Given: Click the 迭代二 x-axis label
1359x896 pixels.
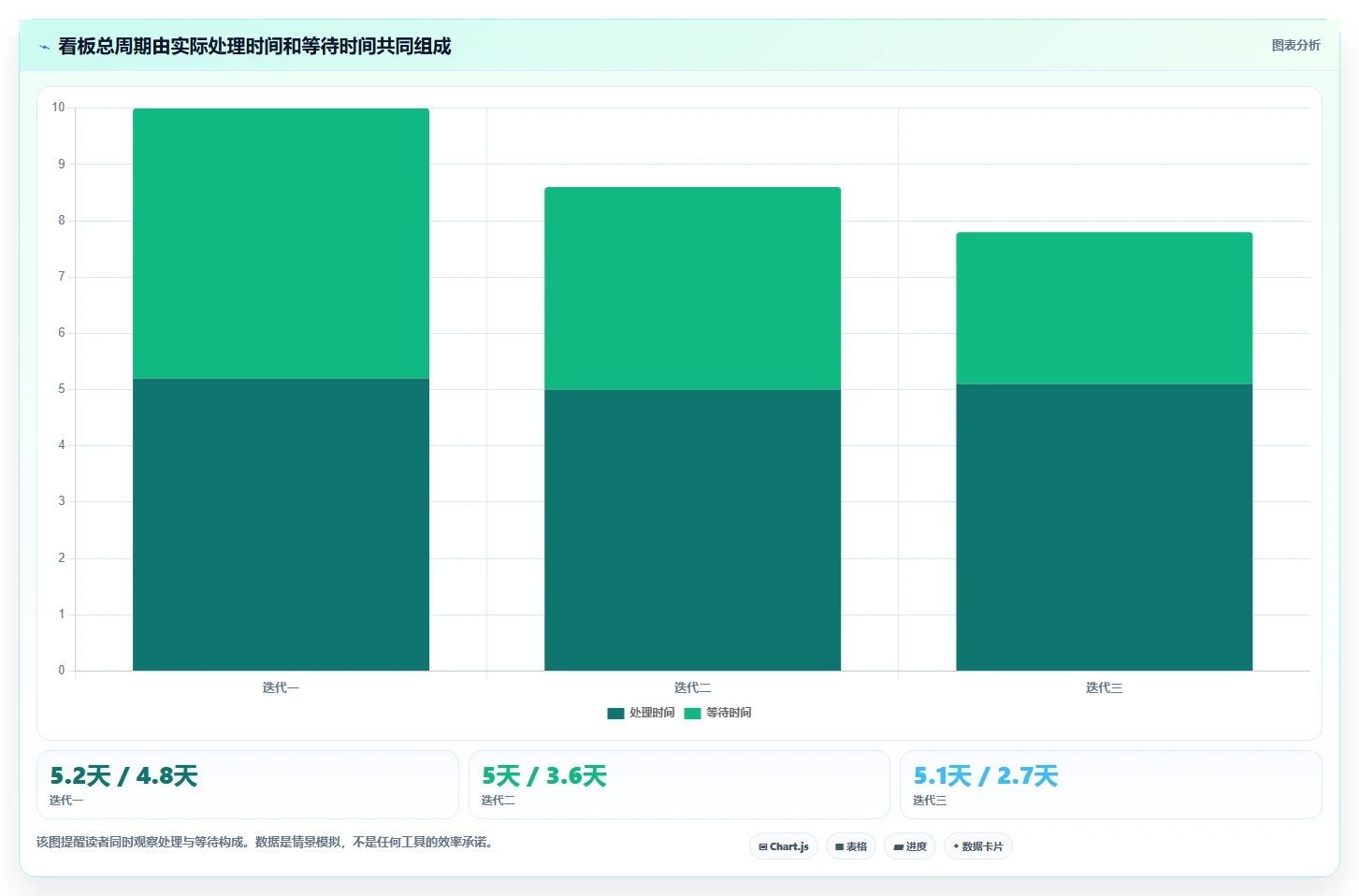Looking at the screenshot, I should click(692, 687).
